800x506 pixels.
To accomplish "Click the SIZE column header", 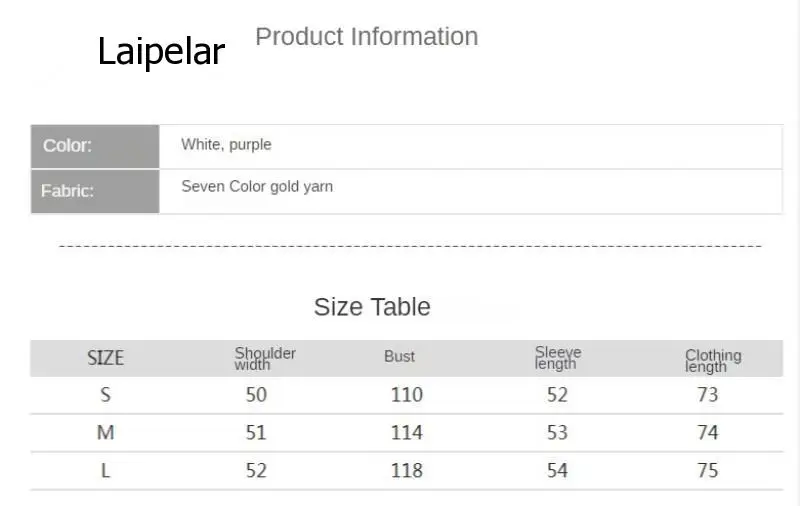I will (105, 358).
